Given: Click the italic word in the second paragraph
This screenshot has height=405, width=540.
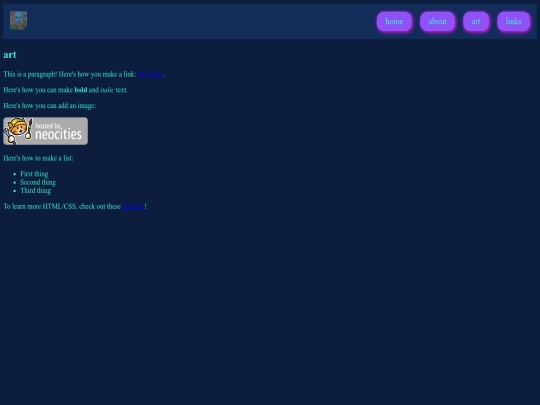Looking at the screenshot, I should coord(107,90).
